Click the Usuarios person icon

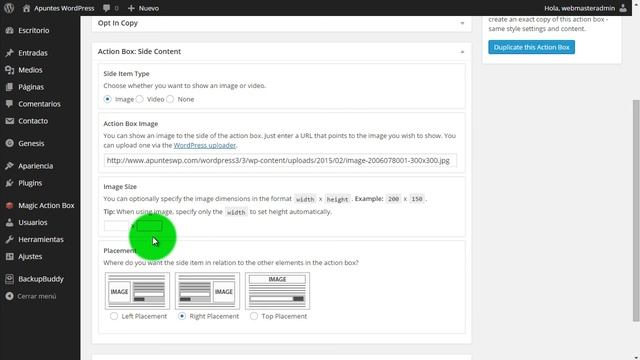tap(10, 222)
